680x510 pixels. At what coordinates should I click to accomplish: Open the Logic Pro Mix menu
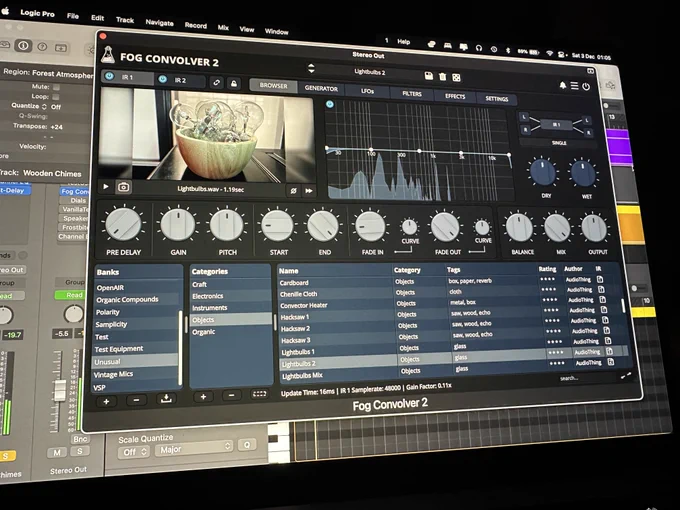point(223,27)
